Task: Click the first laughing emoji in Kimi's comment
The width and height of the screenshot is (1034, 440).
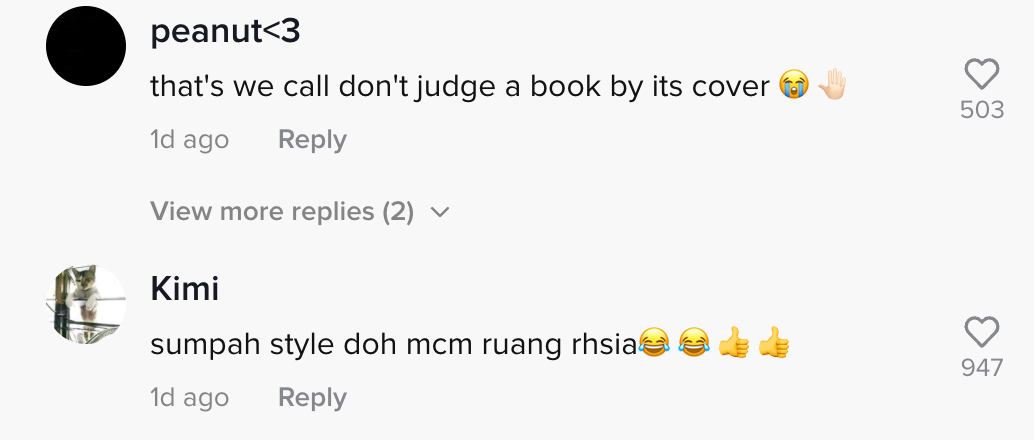Action: click(x=653, y=344)
